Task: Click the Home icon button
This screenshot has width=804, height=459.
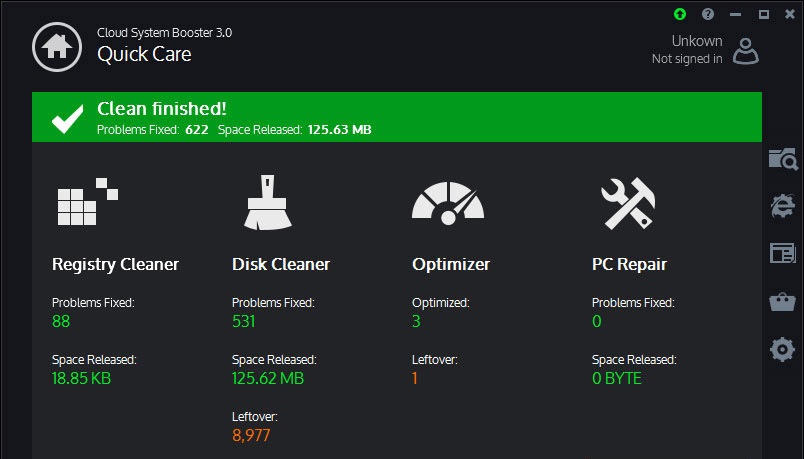Action: [57, 47]
